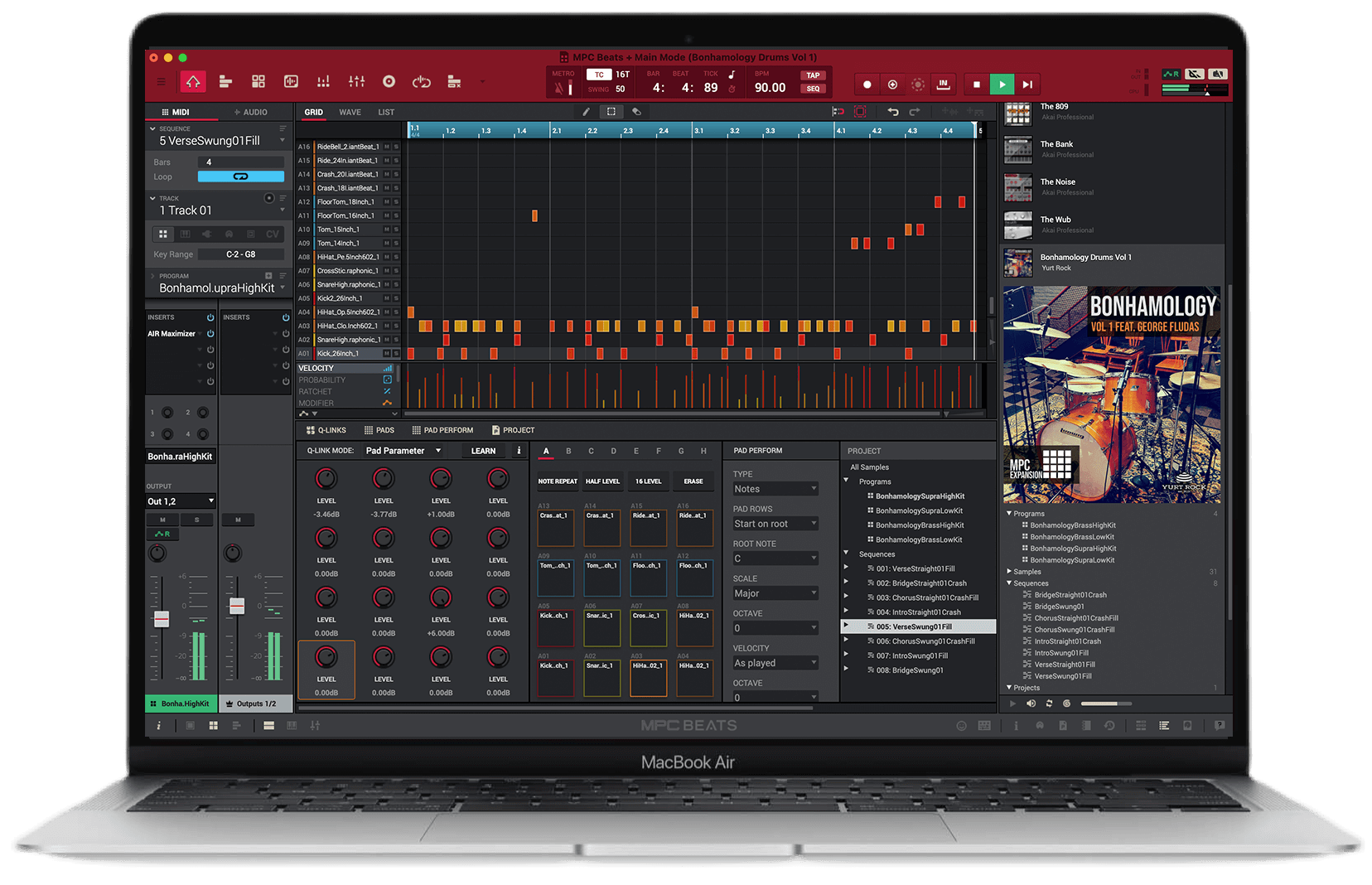
Task: Open the sequence name dropdown
Action: pos(283,140)
